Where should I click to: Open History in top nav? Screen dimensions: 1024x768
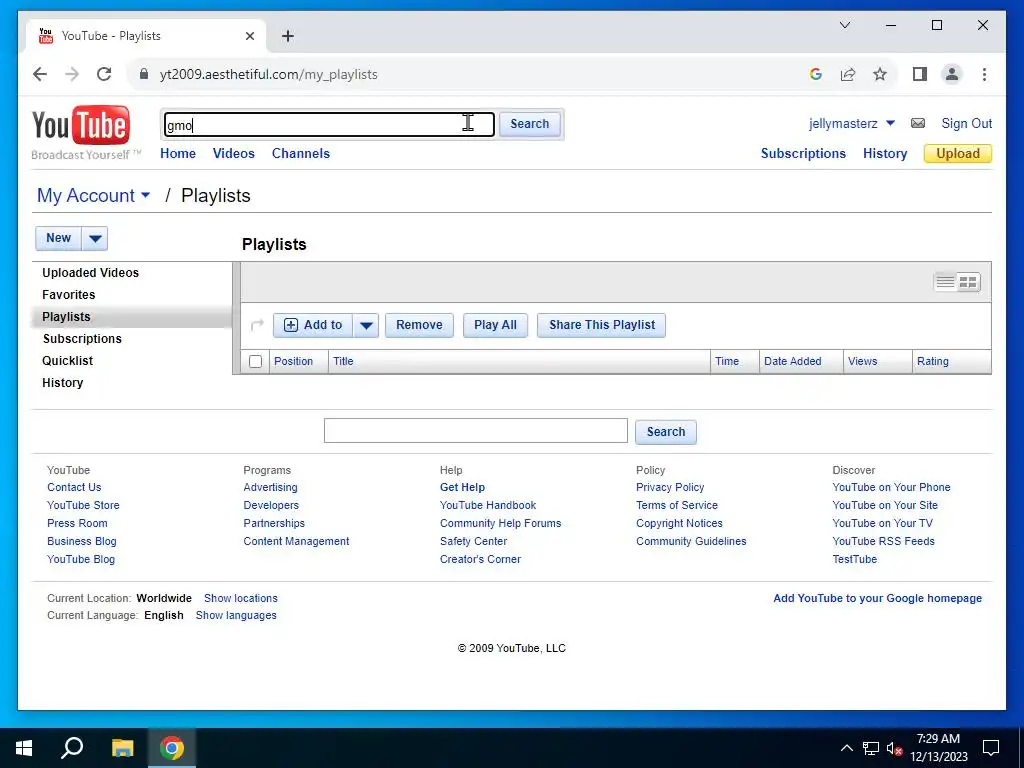pos(885,153)
